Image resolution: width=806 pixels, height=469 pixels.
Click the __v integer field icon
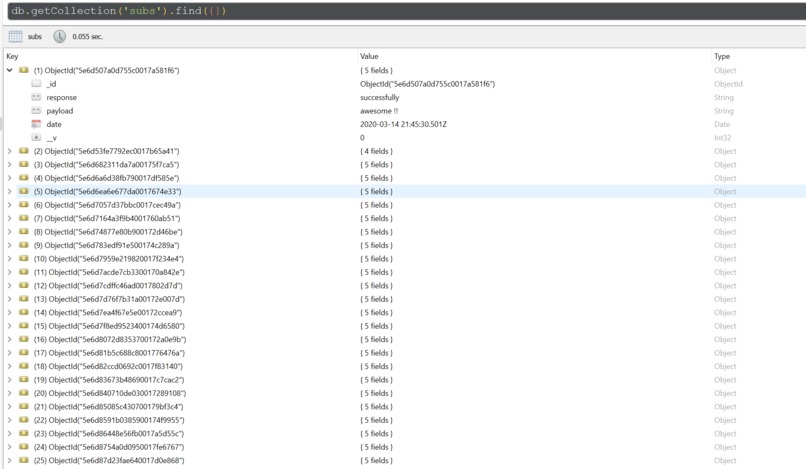point(36,137)
